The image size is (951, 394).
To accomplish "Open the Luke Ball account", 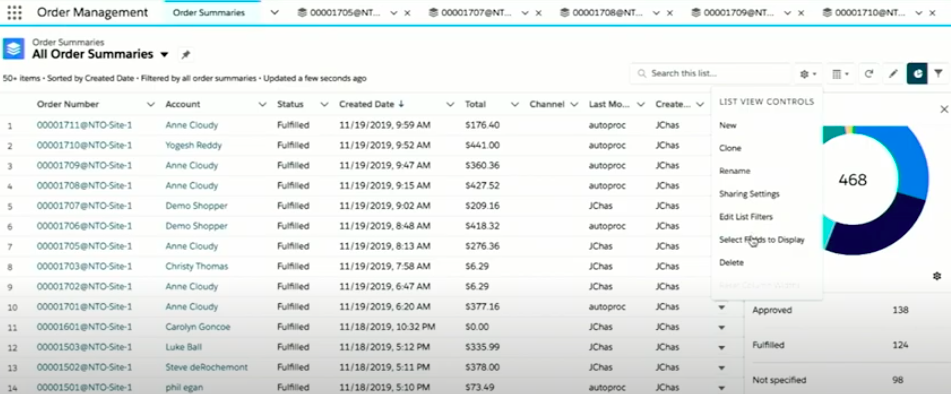I will coord(184,347).
